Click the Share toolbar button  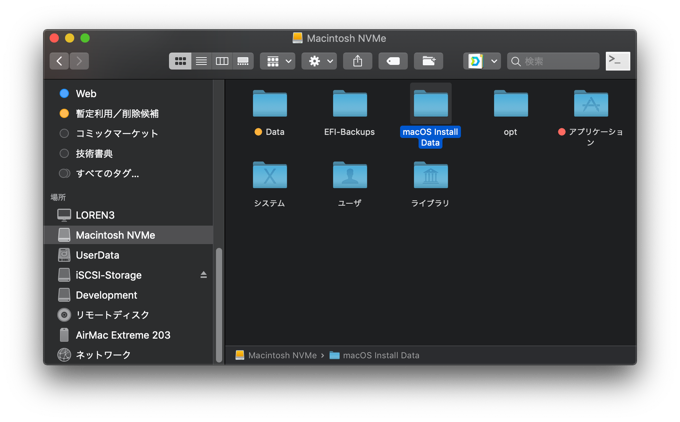coord(357,61)
